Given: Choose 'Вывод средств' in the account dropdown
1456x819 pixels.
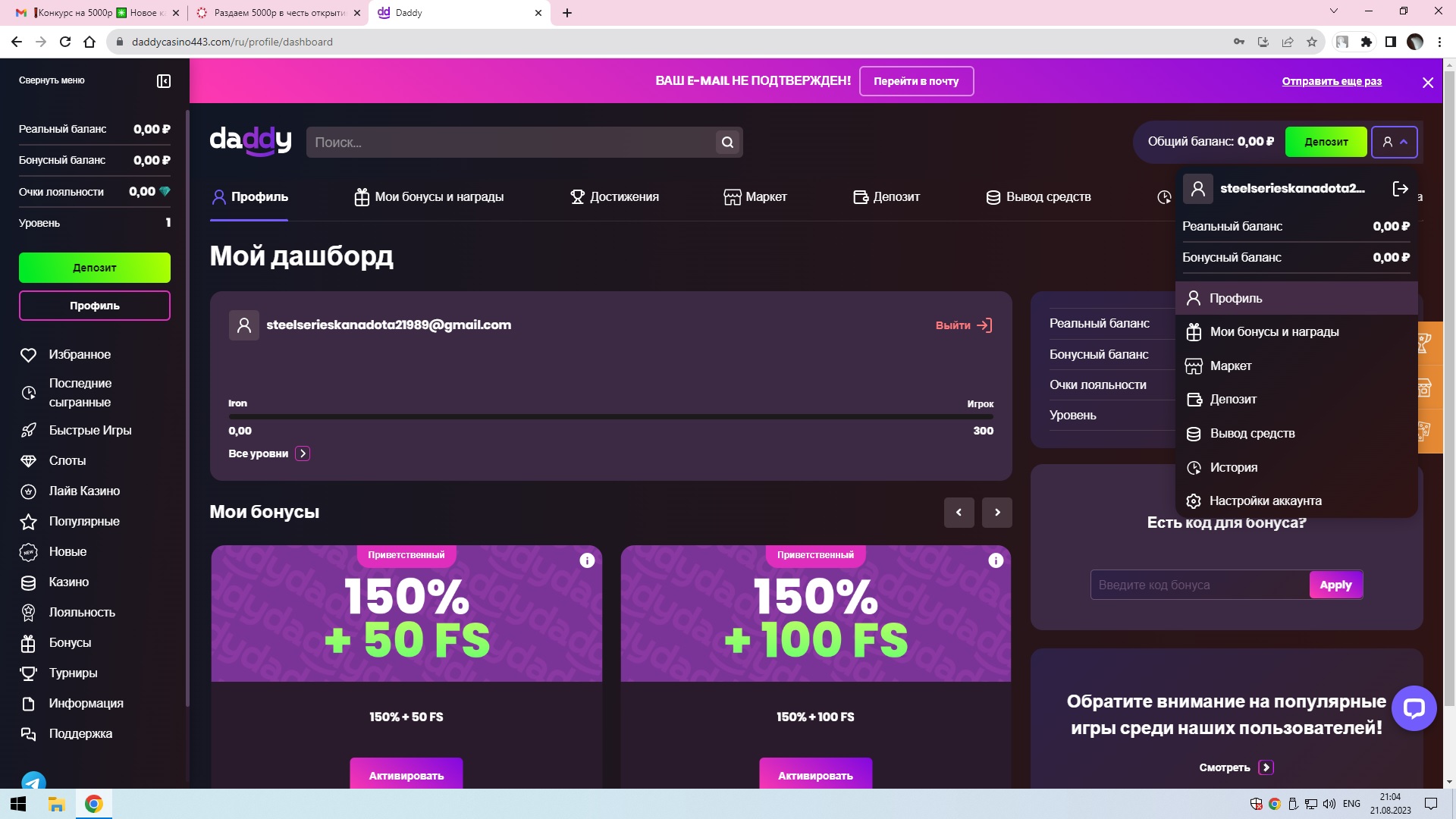Looking at the screenshot, I should (x=1297, y=434).
